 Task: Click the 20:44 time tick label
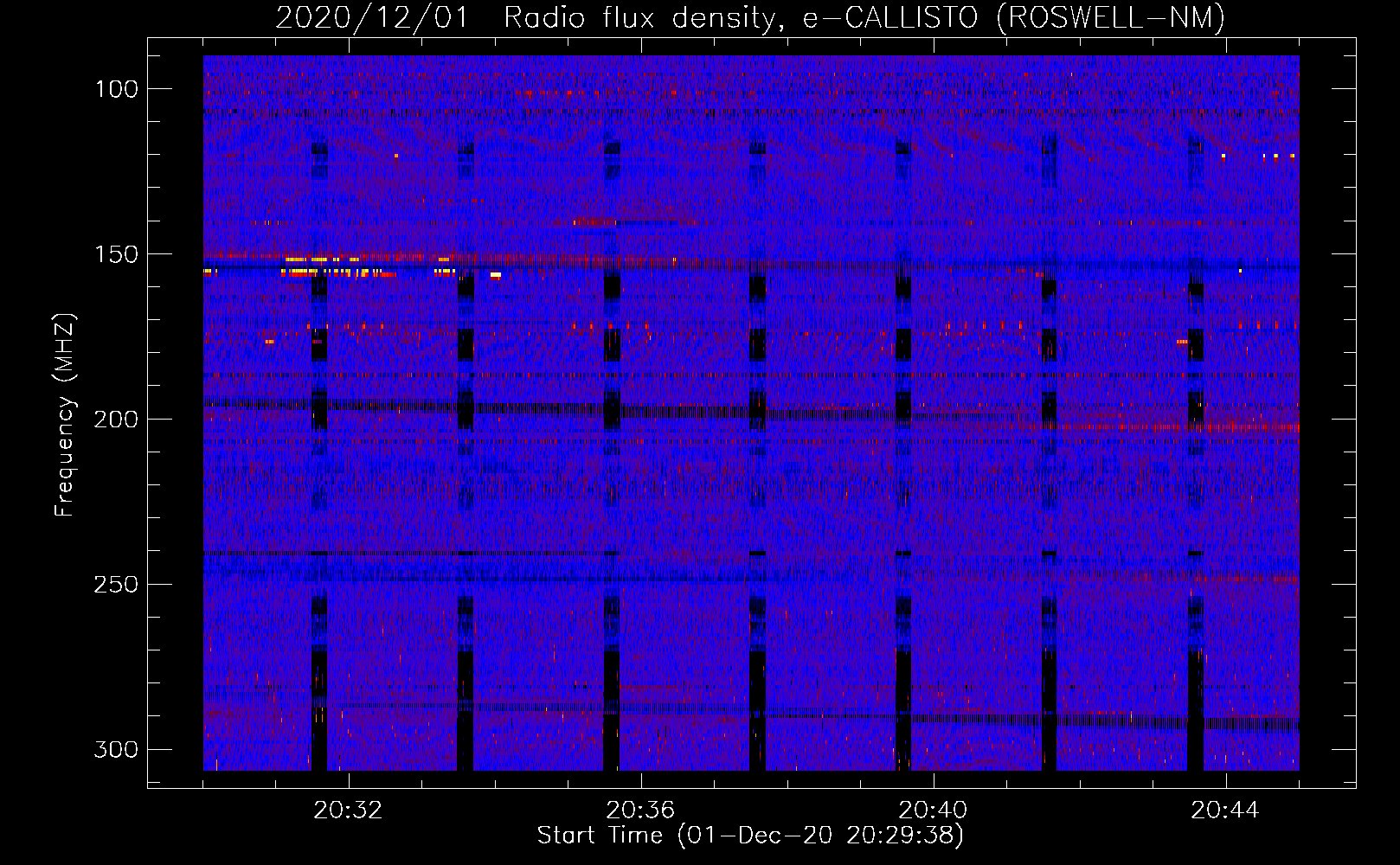pyautogui.click(x=1225, y=811)
